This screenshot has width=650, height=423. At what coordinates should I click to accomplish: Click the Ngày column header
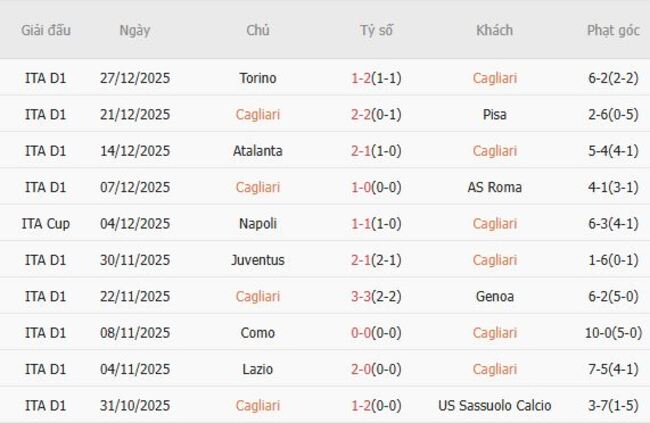pyautogui.click(x=135, y=30)
